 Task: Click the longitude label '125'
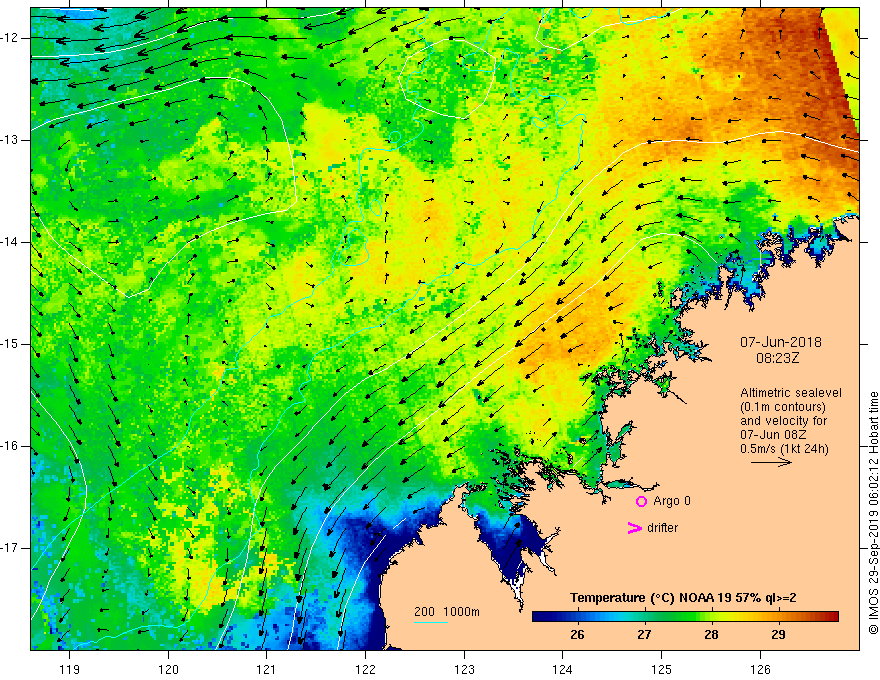pos(662,669)
